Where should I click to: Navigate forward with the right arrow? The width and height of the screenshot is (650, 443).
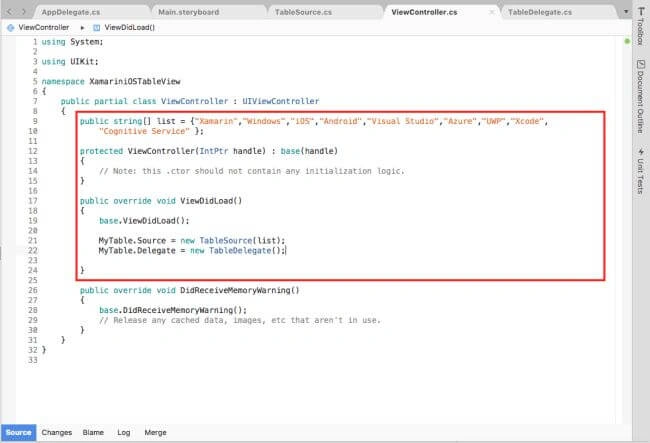pos(24,12)
